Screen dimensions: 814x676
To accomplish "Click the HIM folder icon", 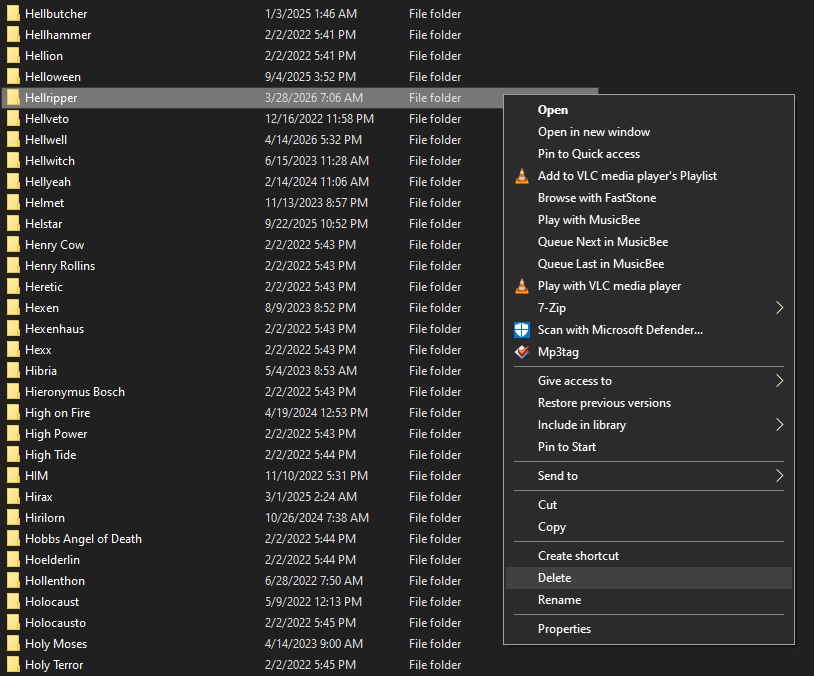I will point(13,476).
